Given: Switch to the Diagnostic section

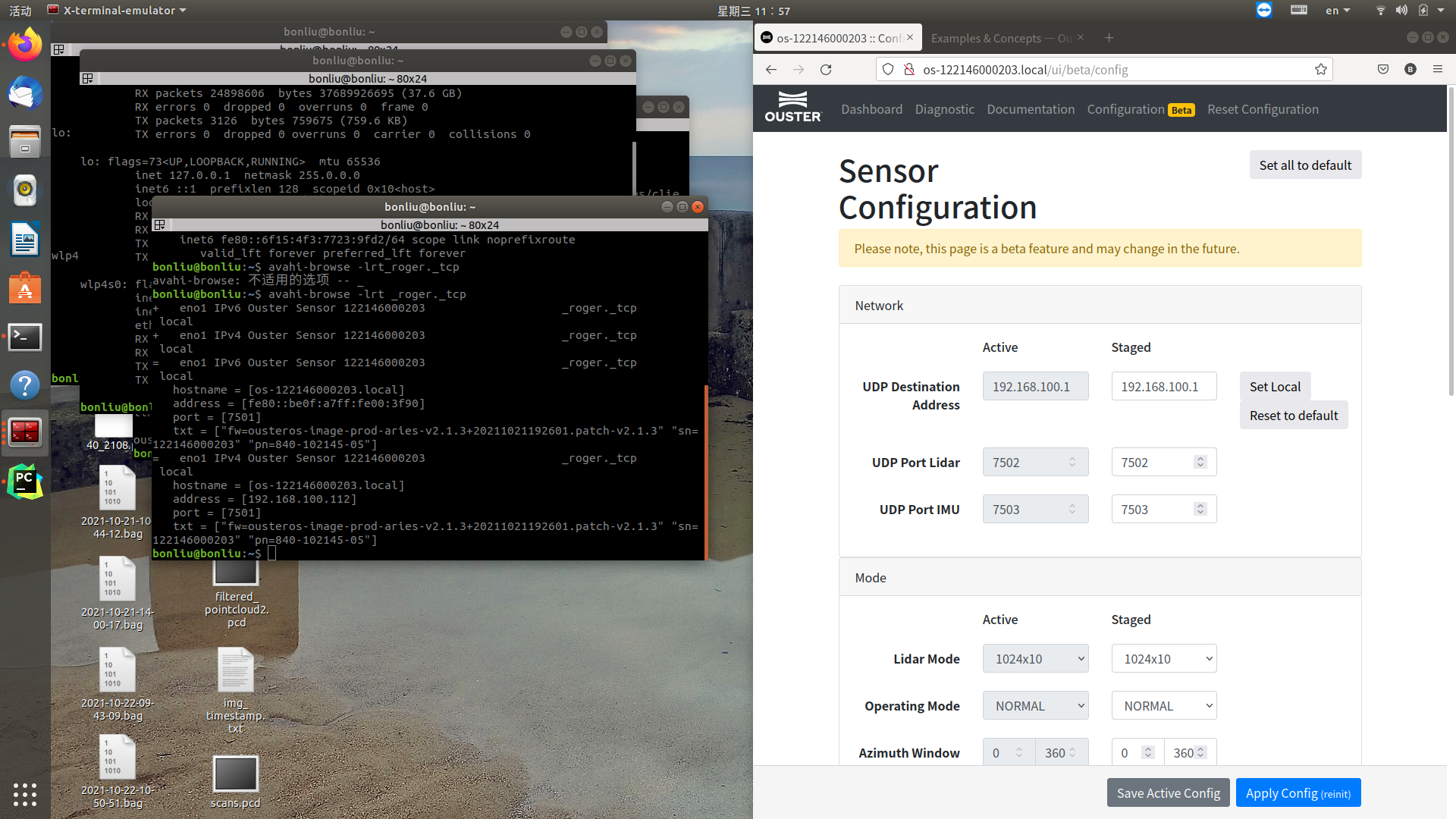Looking at the screenshot, I should click(944, 109).
